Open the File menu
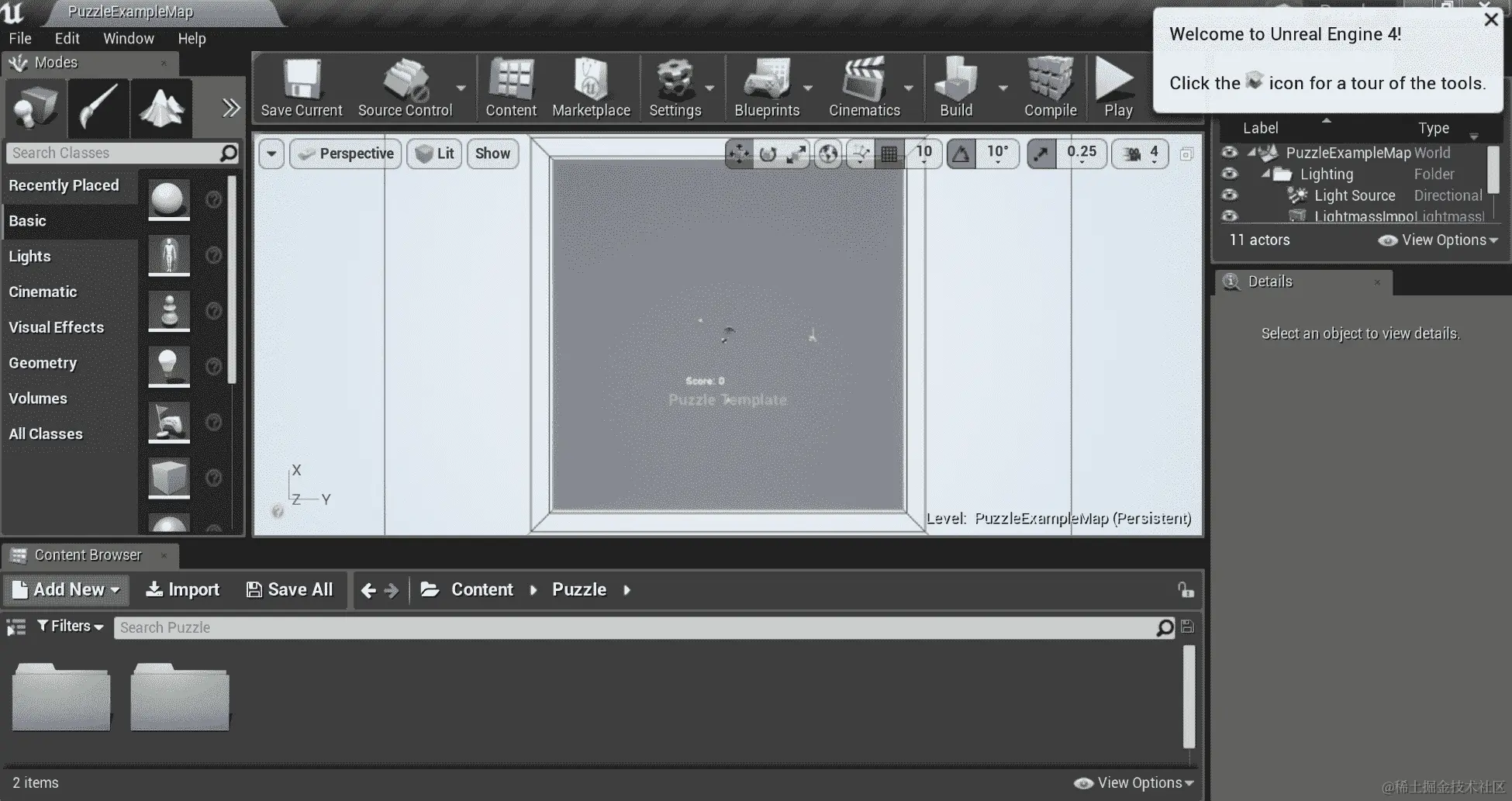This screenshot has width=1512, height=801. [x=20, y=38]
